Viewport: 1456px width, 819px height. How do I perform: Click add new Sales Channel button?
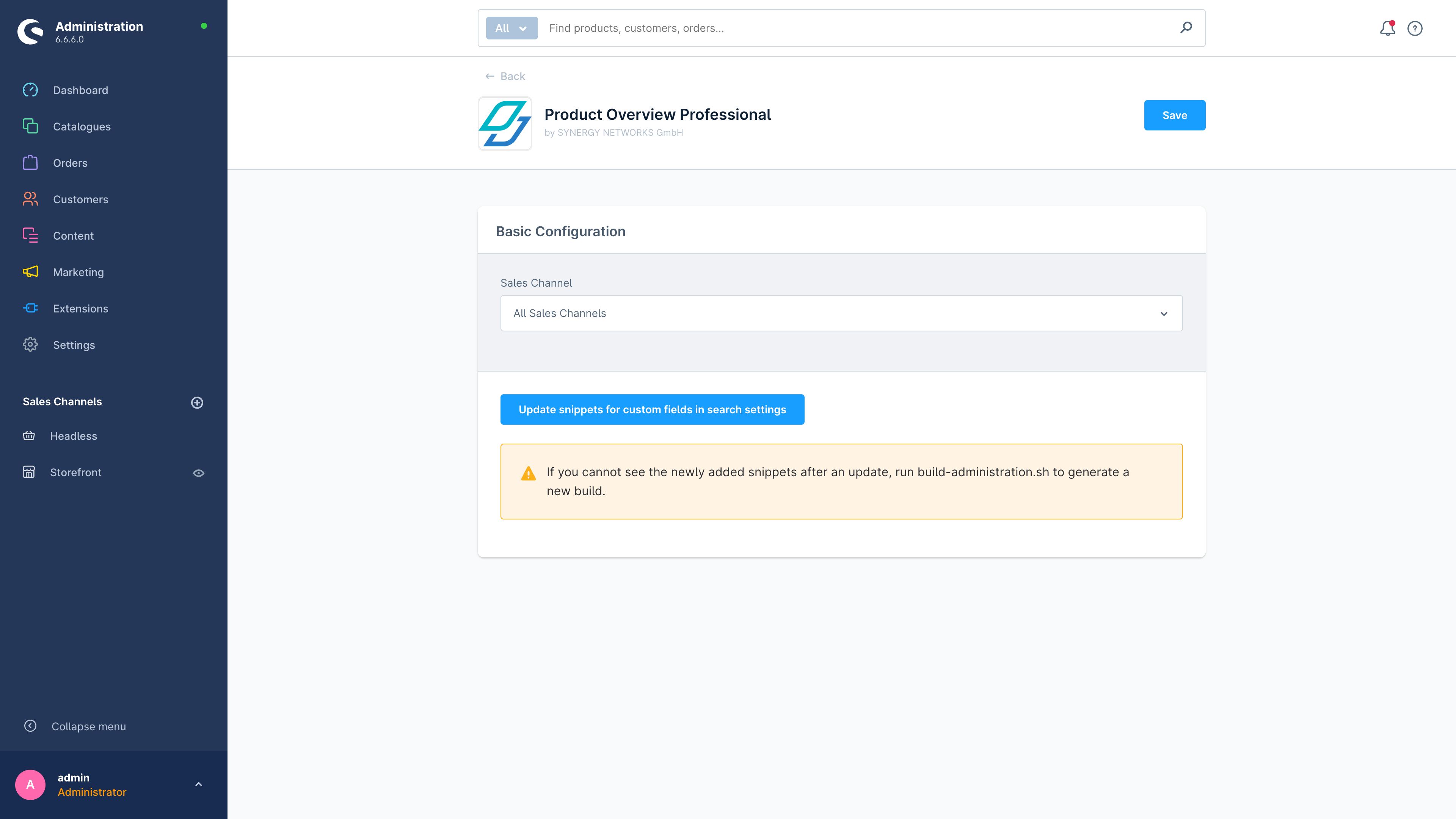(197, 402)
